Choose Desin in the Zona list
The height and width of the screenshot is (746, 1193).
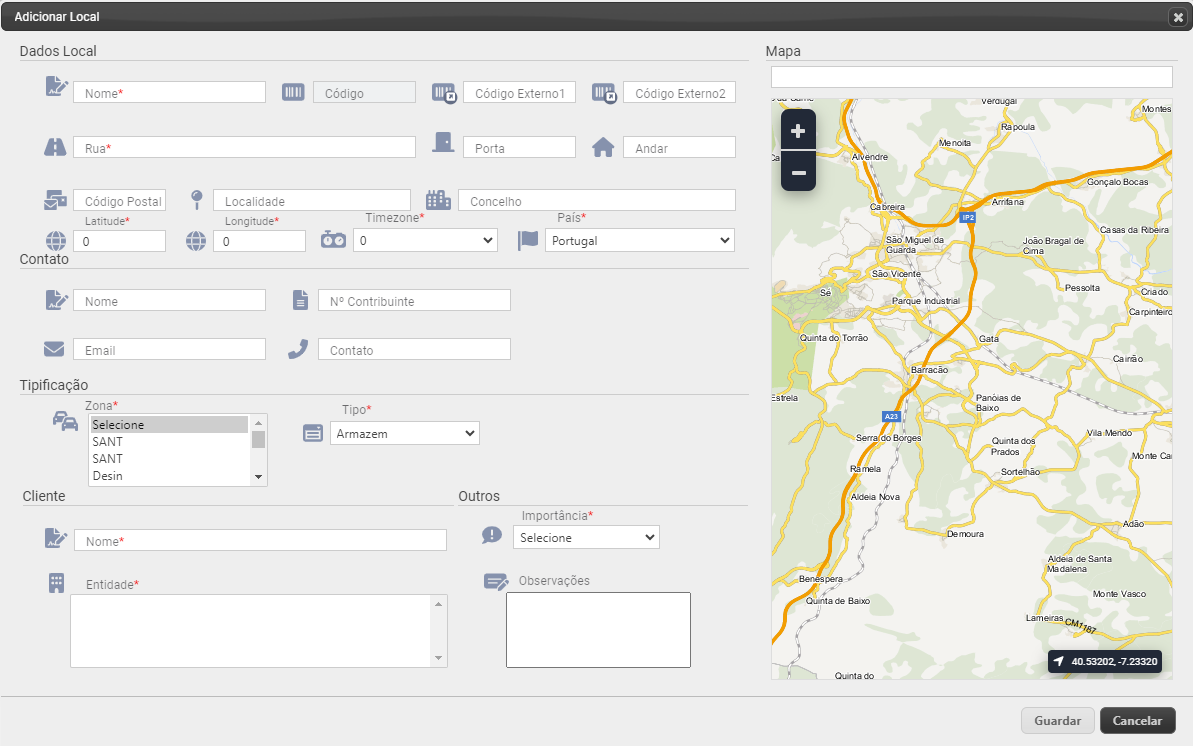170,476
